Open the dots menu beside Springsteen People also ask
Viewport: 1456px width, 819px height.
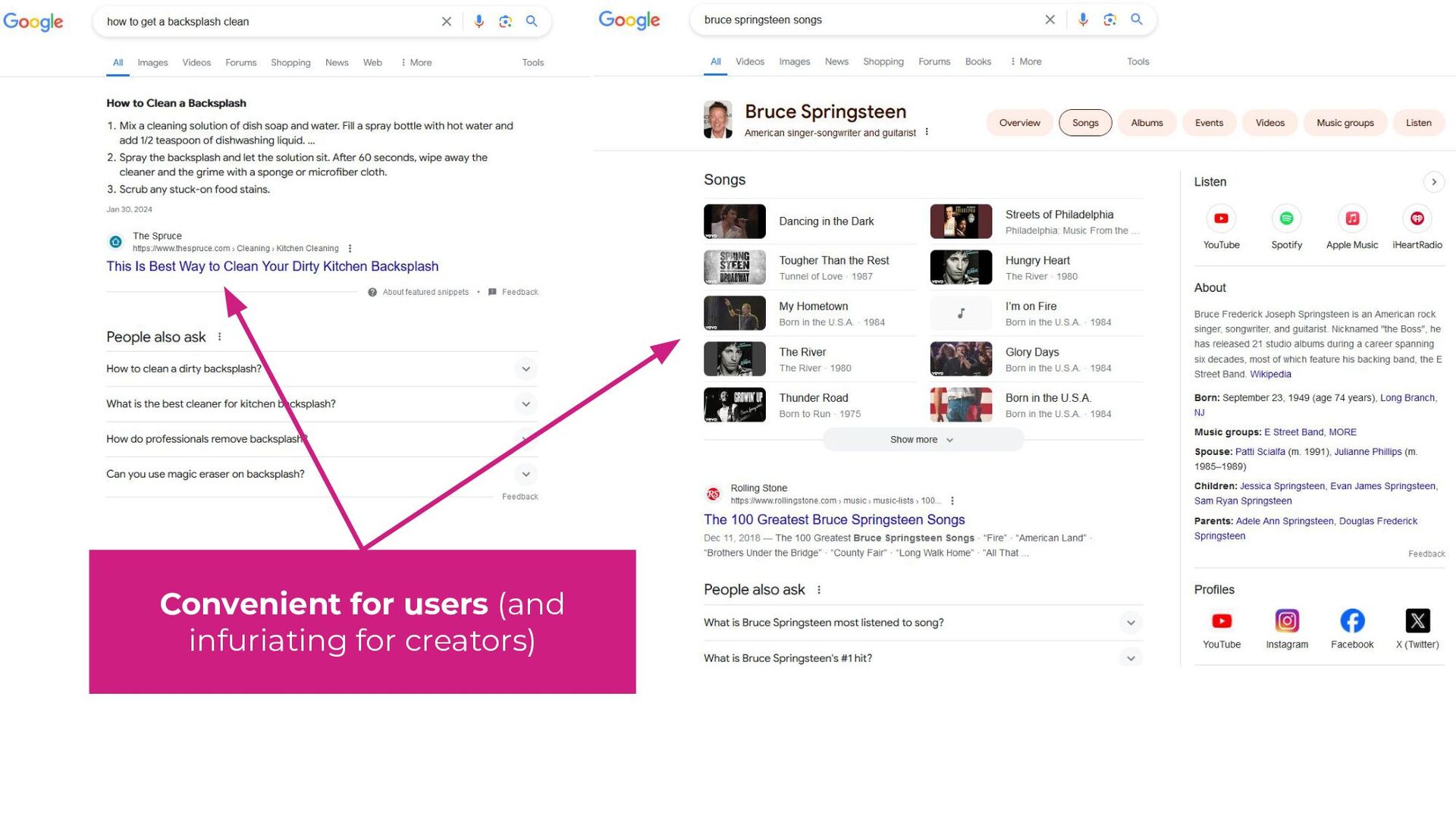point(819,590)
